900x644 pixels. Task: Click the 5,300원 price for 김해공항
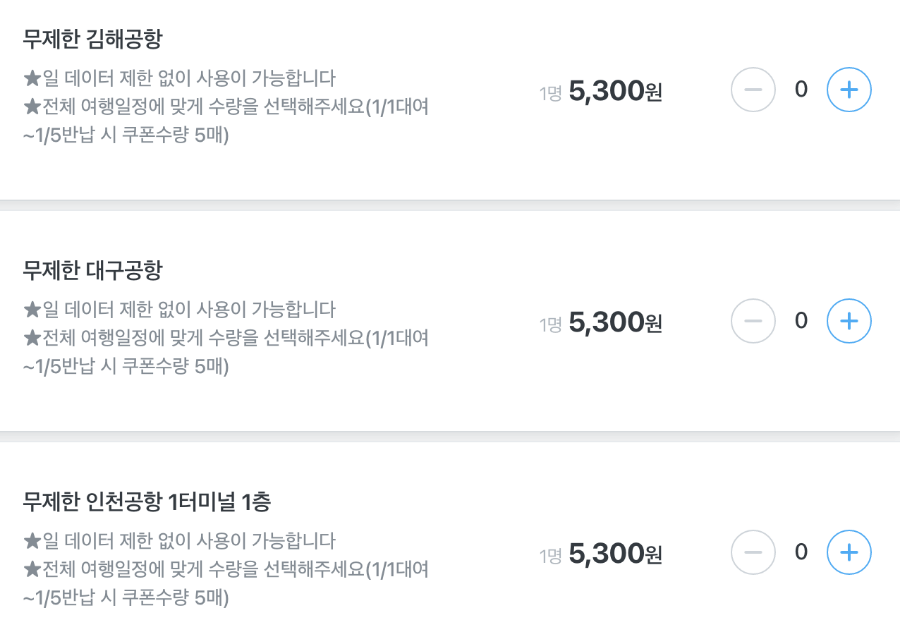tap(613, 90)
